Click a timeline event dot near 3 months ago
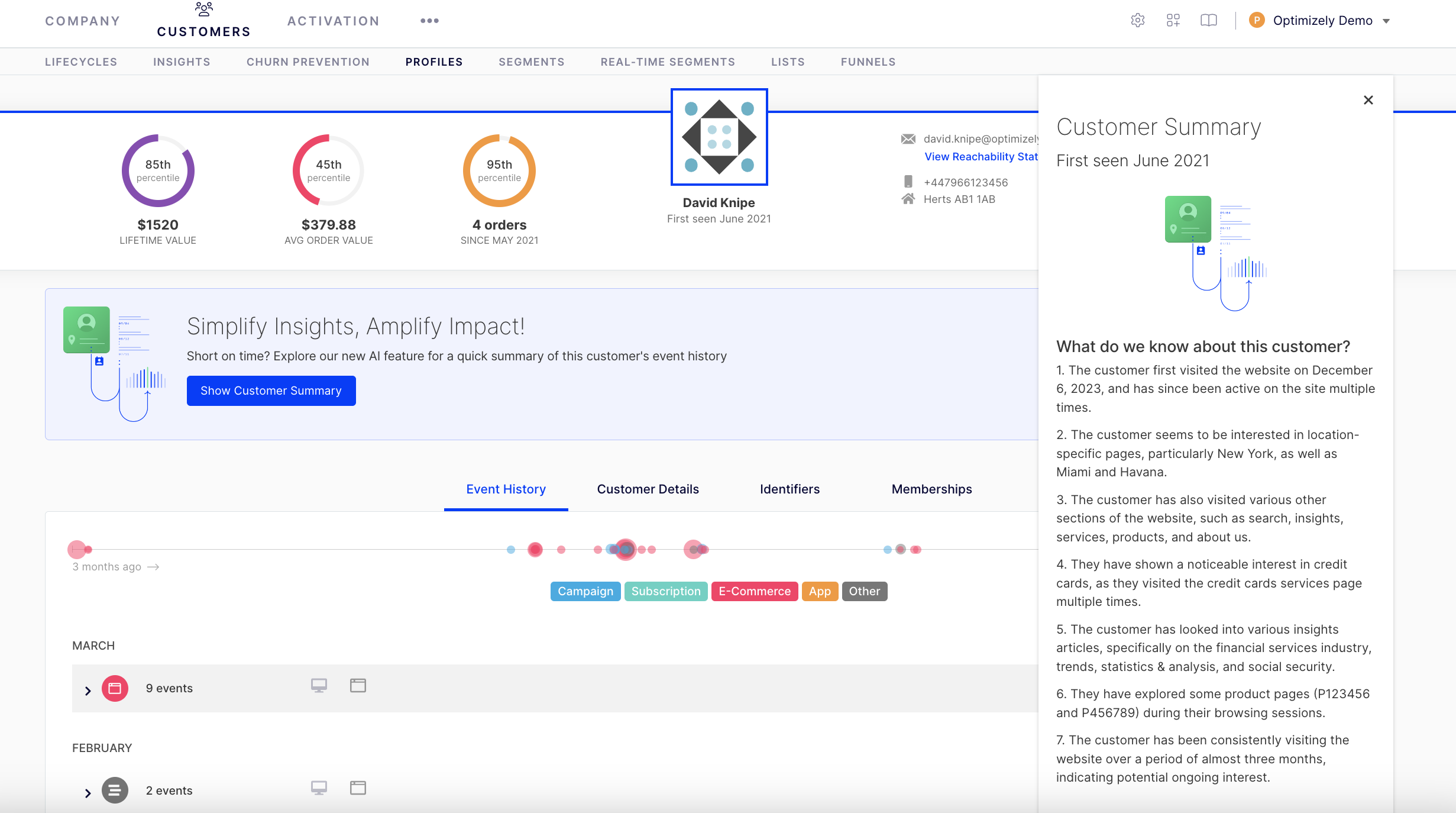The height and width of the screenshot is (813, 1456). click(77, 550)
